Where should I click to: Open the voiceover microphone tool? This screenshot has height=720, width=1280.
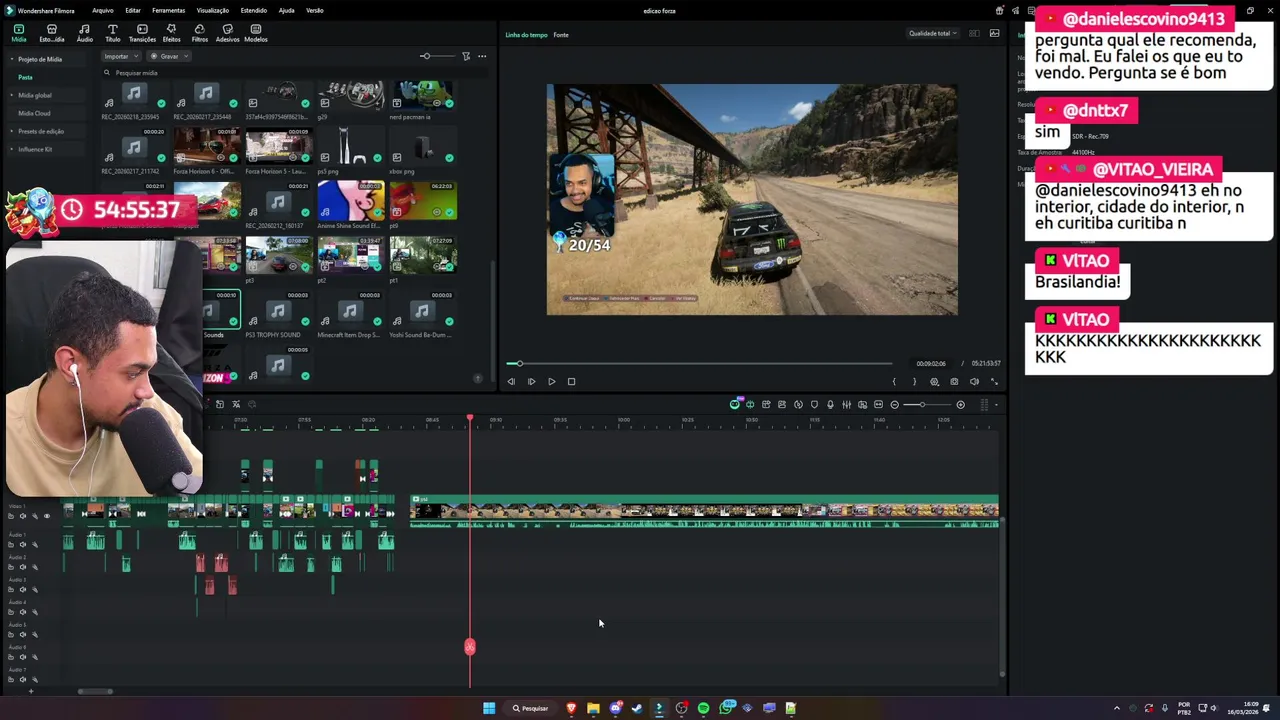830,404
